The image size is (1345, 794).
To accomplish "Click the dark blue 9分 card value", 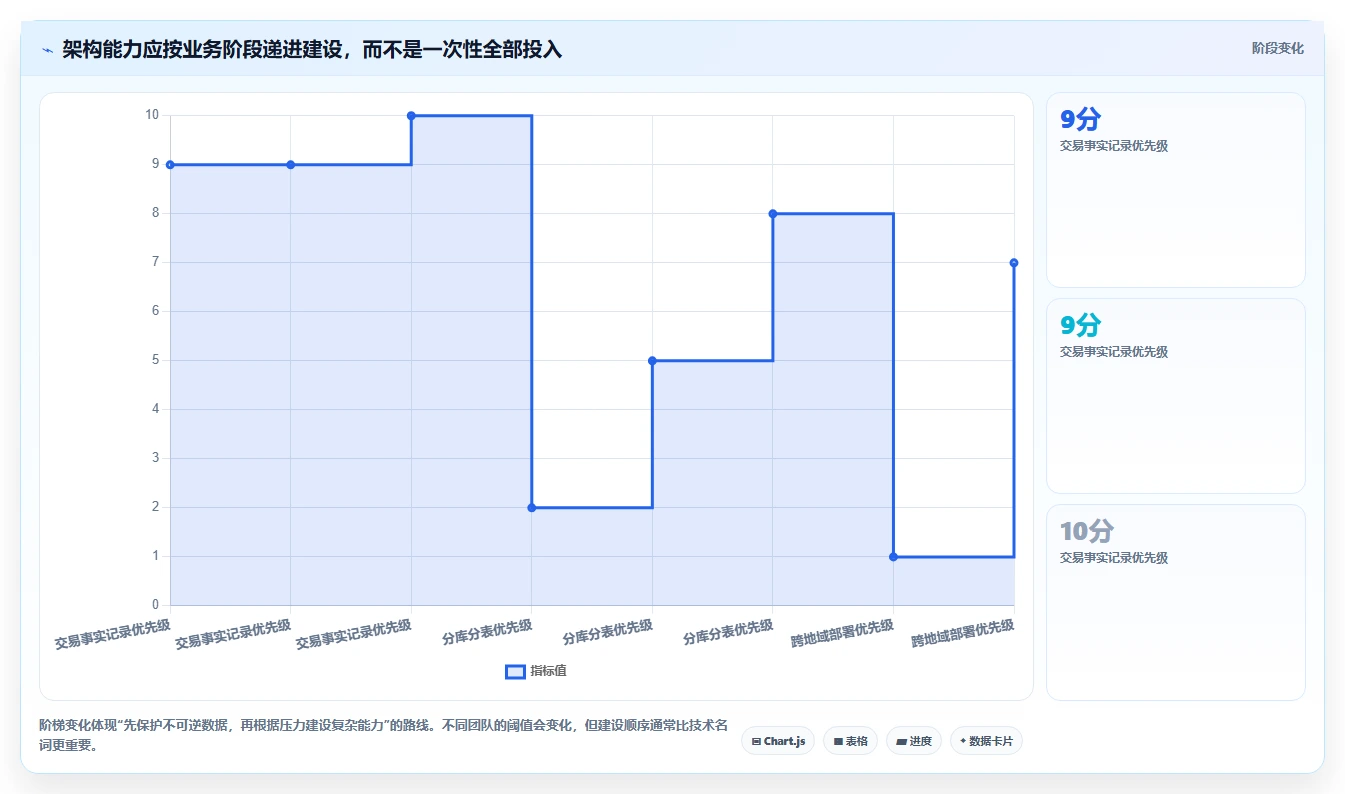I will coord(1080,119).
